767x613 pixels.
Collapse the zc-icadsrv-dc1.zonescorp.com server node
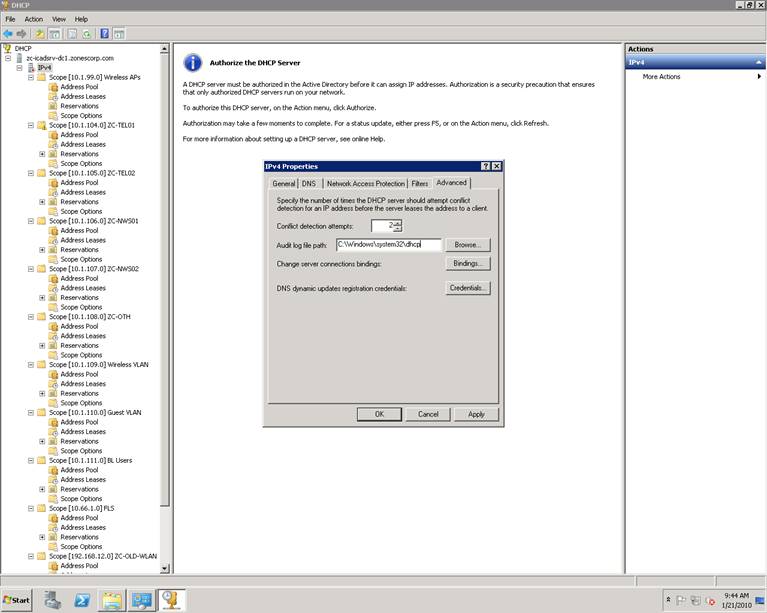point(8,58)
